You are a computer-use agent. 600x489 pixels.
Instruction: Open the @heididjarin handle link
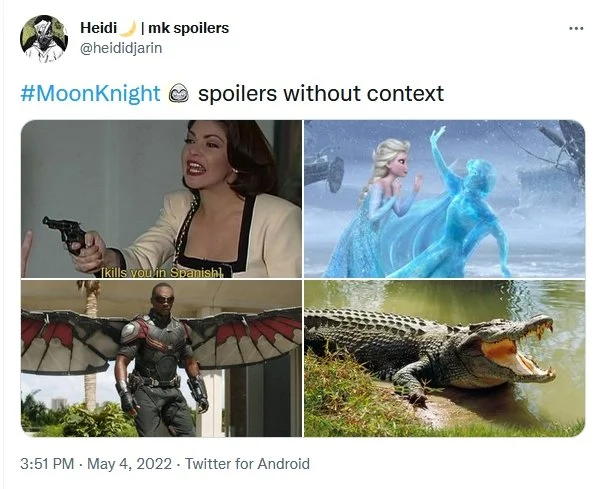coord(121,48)
